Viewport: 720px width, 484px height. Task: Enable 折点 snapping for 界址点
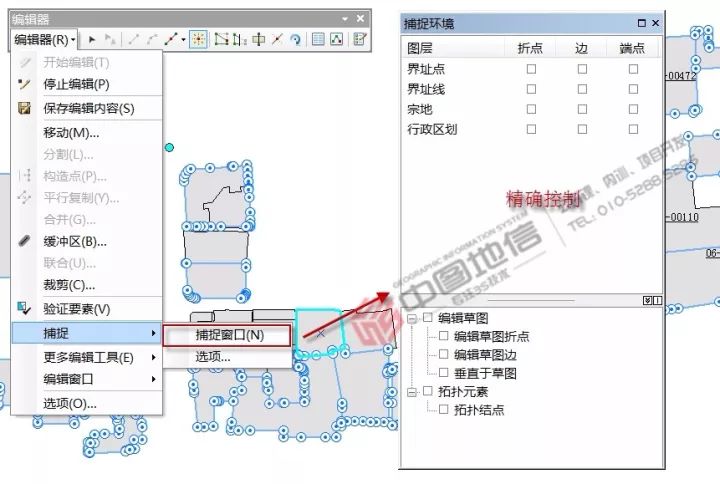pos(531,69)
